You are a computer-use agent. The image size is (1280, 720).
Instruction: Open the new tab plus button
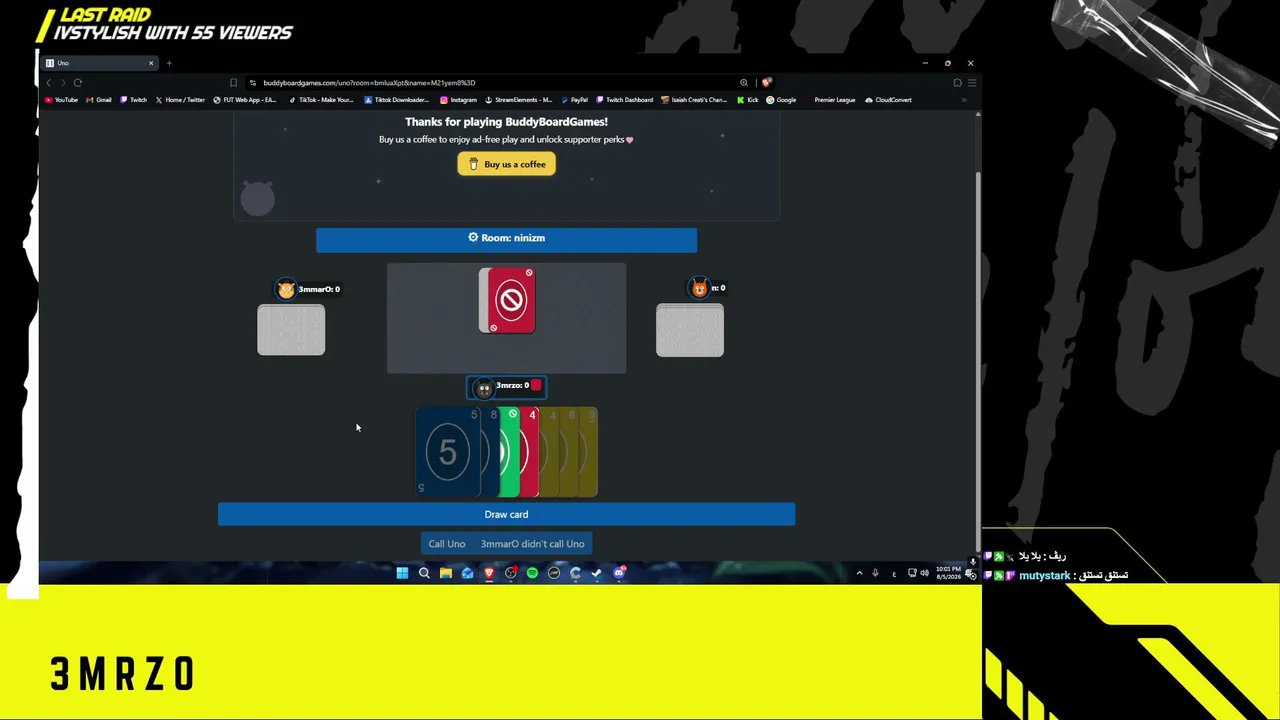[x=169, y=63]
